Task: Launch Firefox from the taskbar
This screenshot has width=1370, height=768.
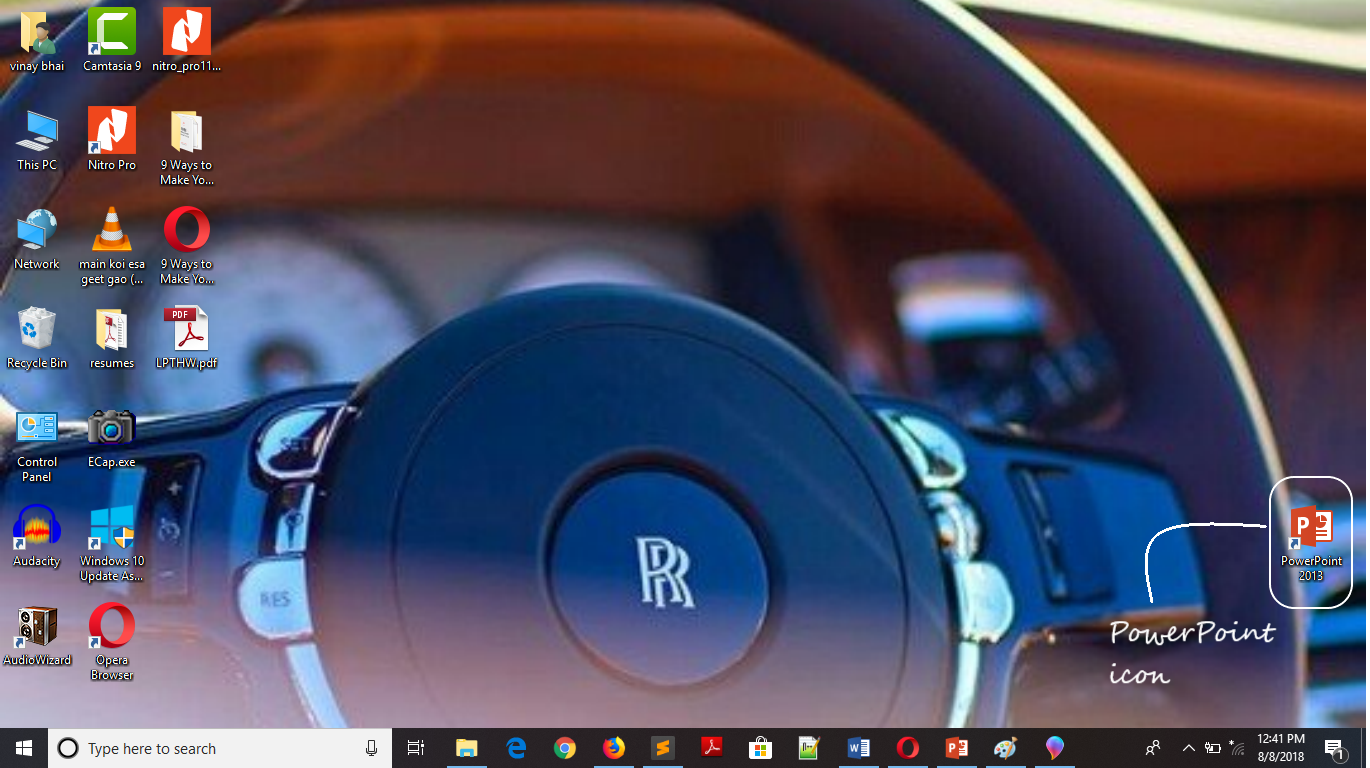Action: (614, 748)
